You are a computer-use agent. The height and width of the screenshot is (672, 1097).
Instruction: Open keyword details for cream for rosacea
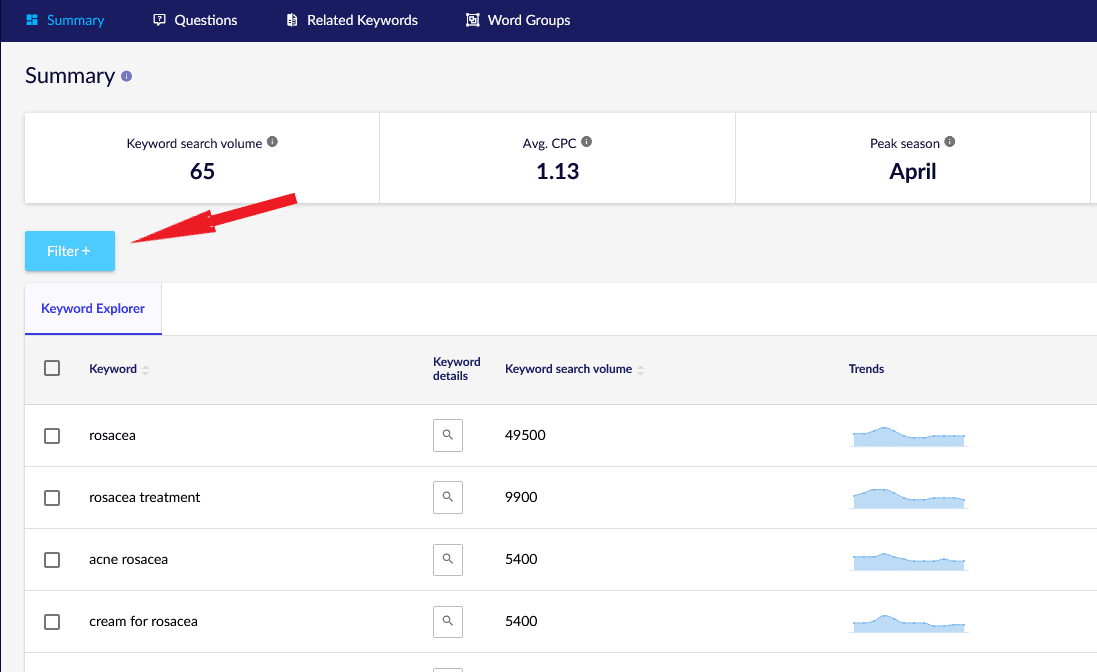pyautogui.click(x=448, y=622)
